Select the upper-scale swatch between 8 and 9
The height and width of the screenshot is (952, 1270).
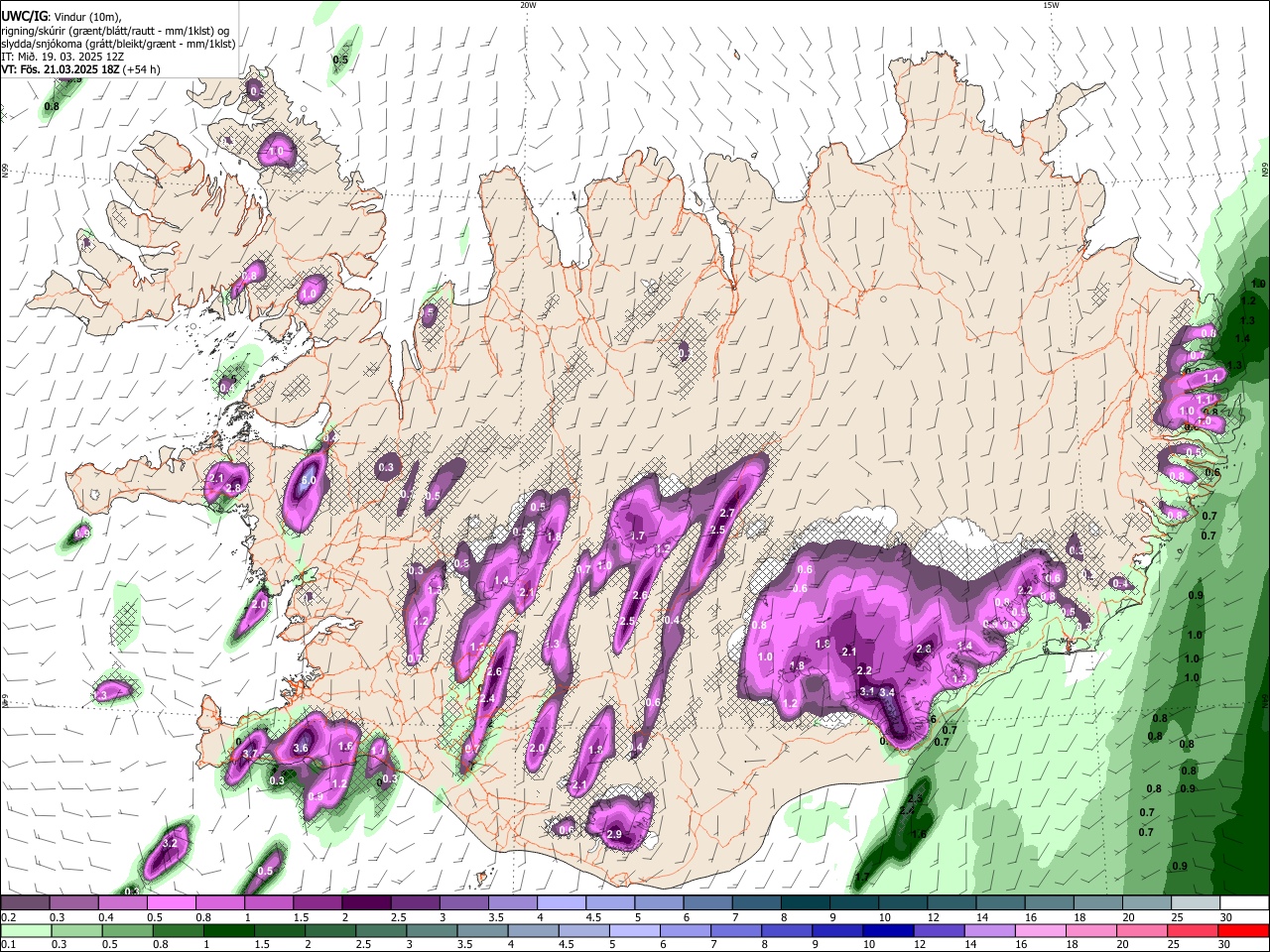[x=806, y=902]
